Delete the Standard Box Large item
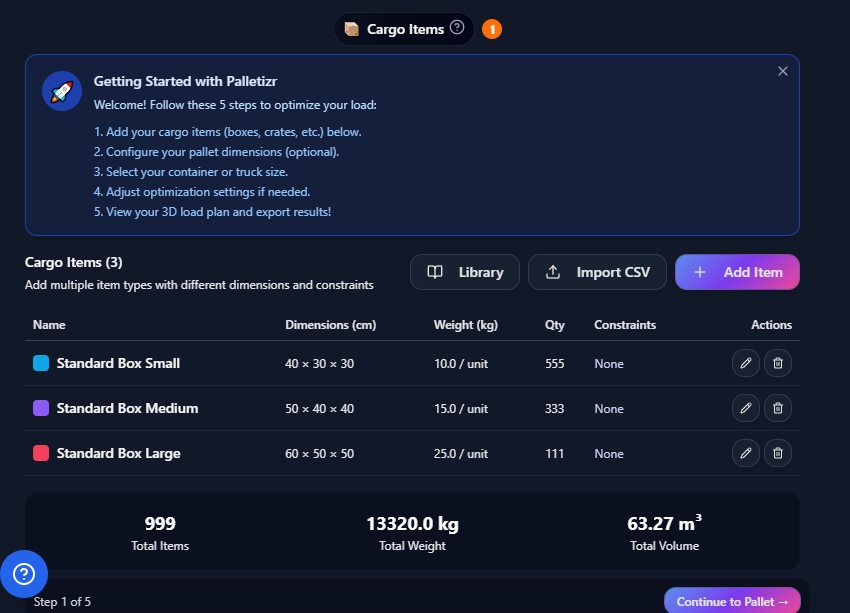 pyautogui.click(x=778, y=453)
